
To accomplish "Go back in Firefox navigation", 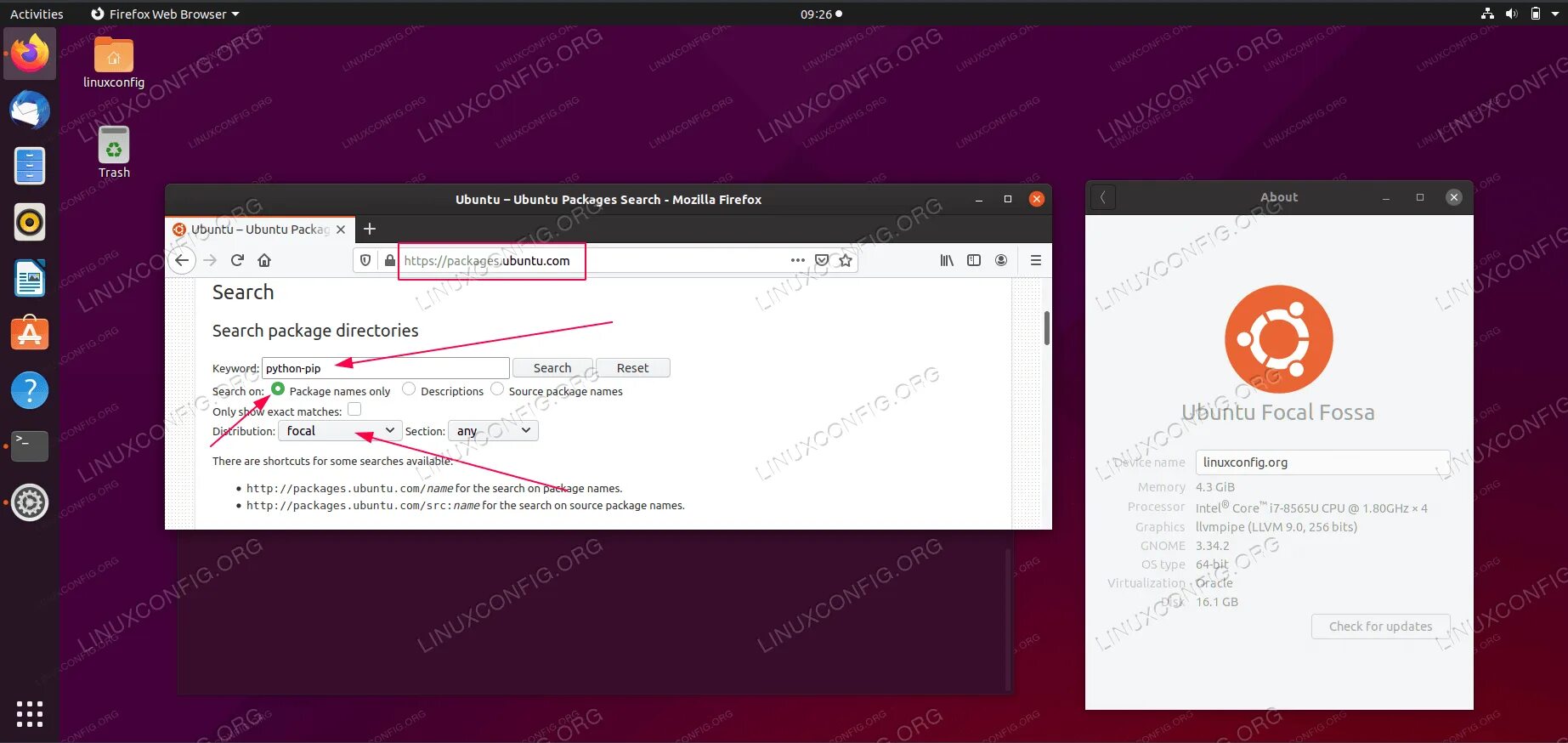I will (x=182, y=260).
